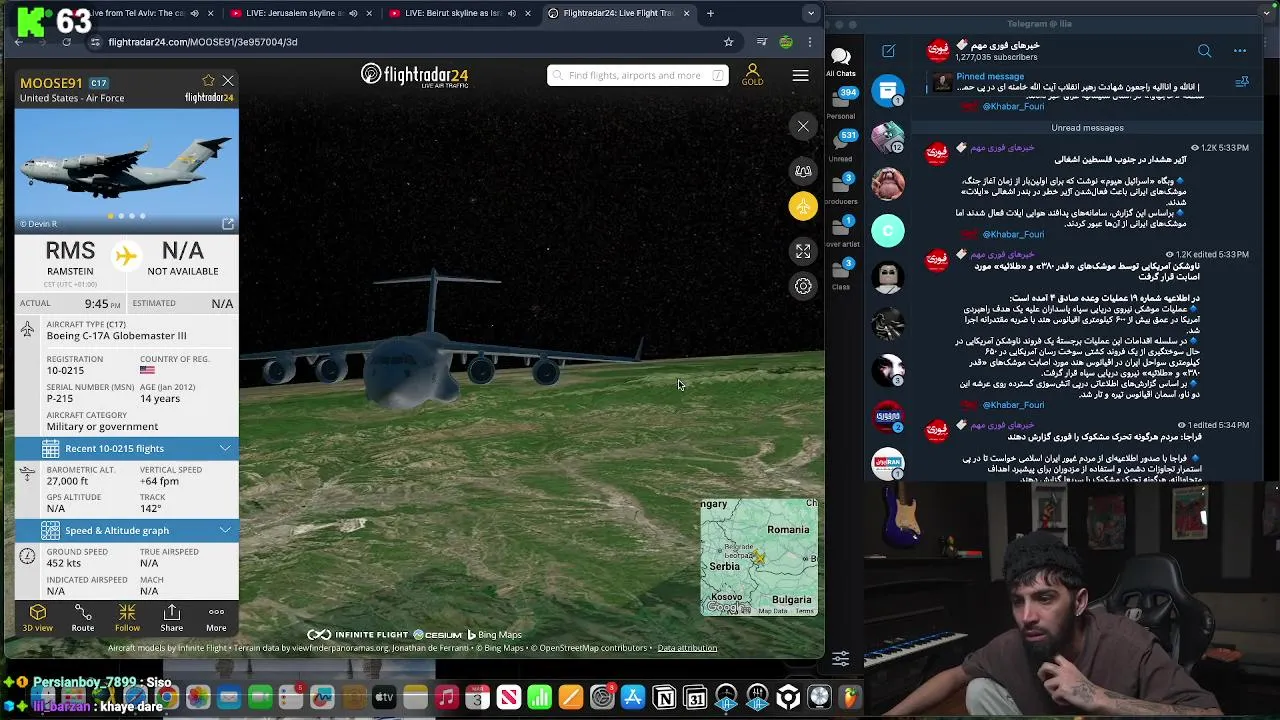Open the GOLD account profile
This screenshot has height=720, width=1280.
(752, 74)
